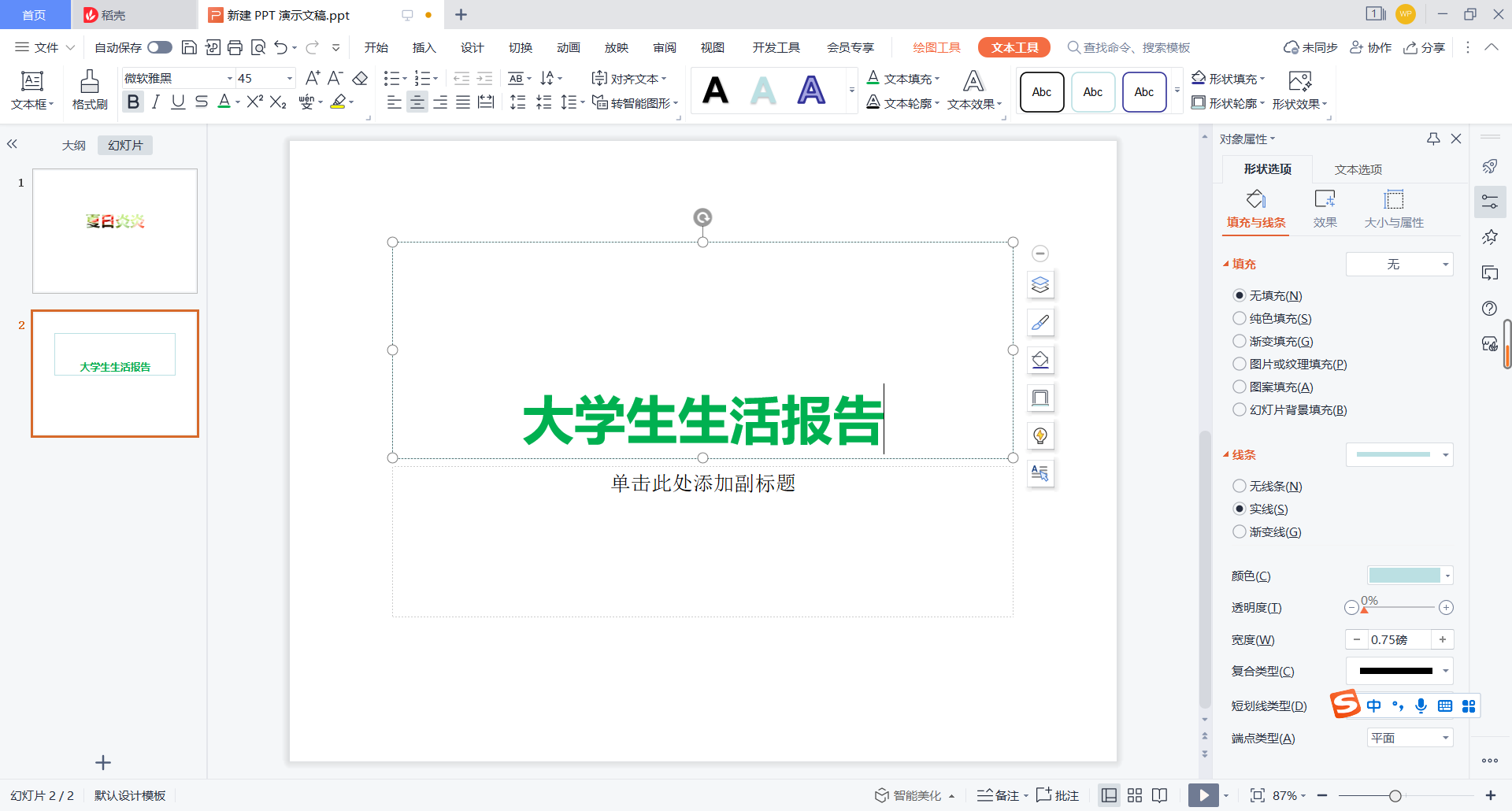Click 转智能图形 button
This screenshot has width=1512, height=811.
635,102
